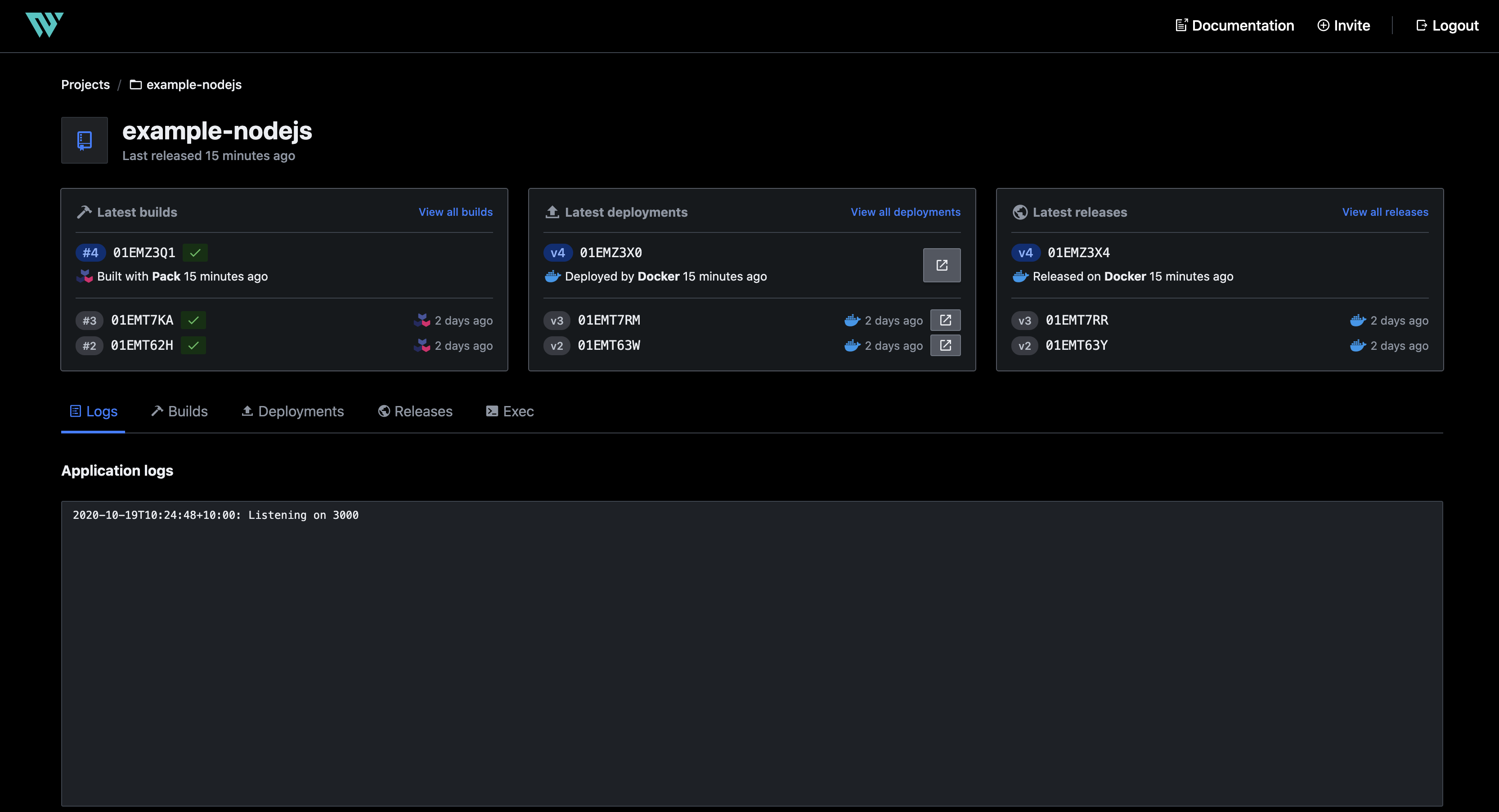Image resolution: width=1499 pixels, height=812 pixels.
Task: Open release v4 badge
Action: point(1025,252)
